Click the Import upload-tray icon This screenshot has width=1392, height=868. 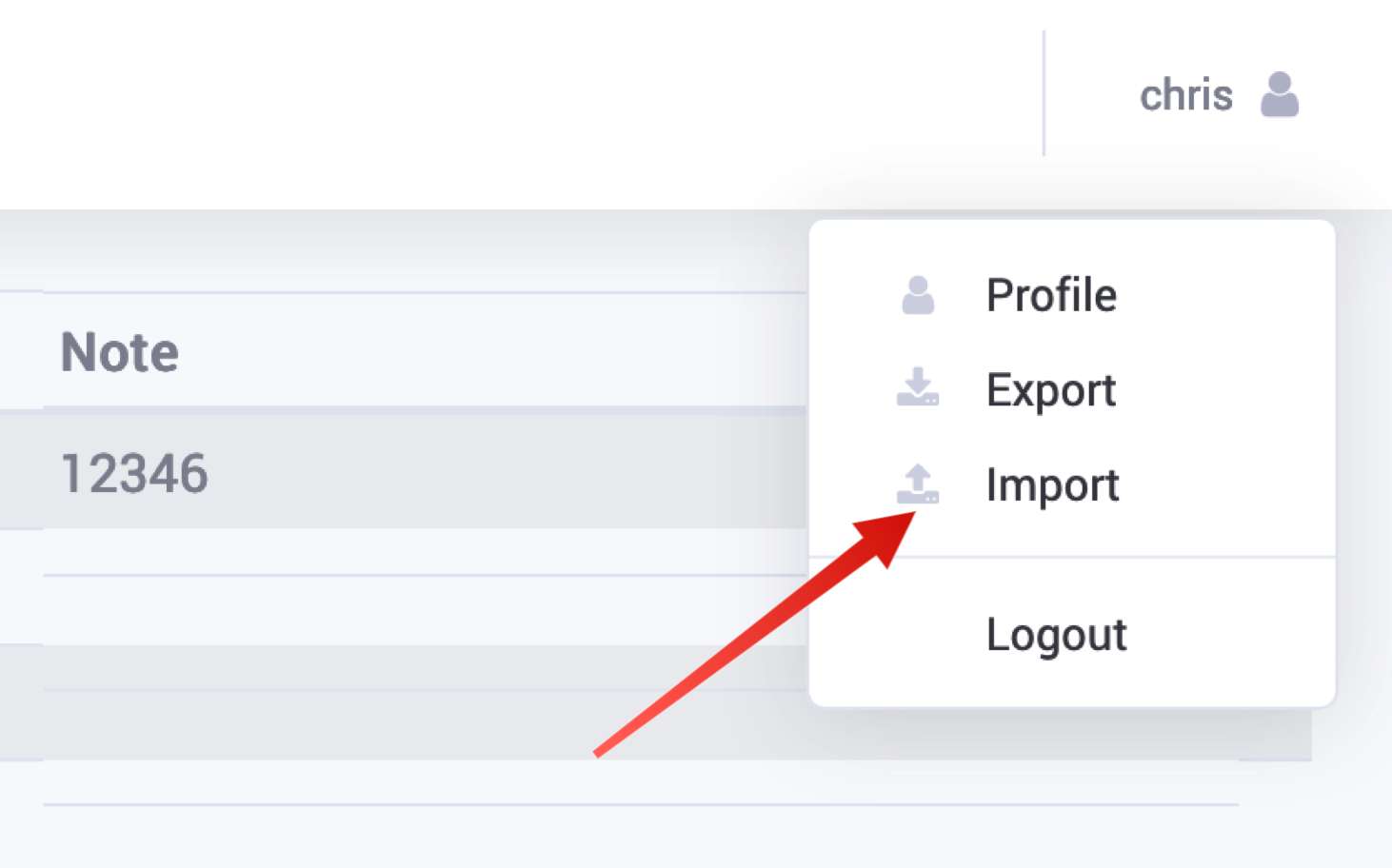coord(918,483)
